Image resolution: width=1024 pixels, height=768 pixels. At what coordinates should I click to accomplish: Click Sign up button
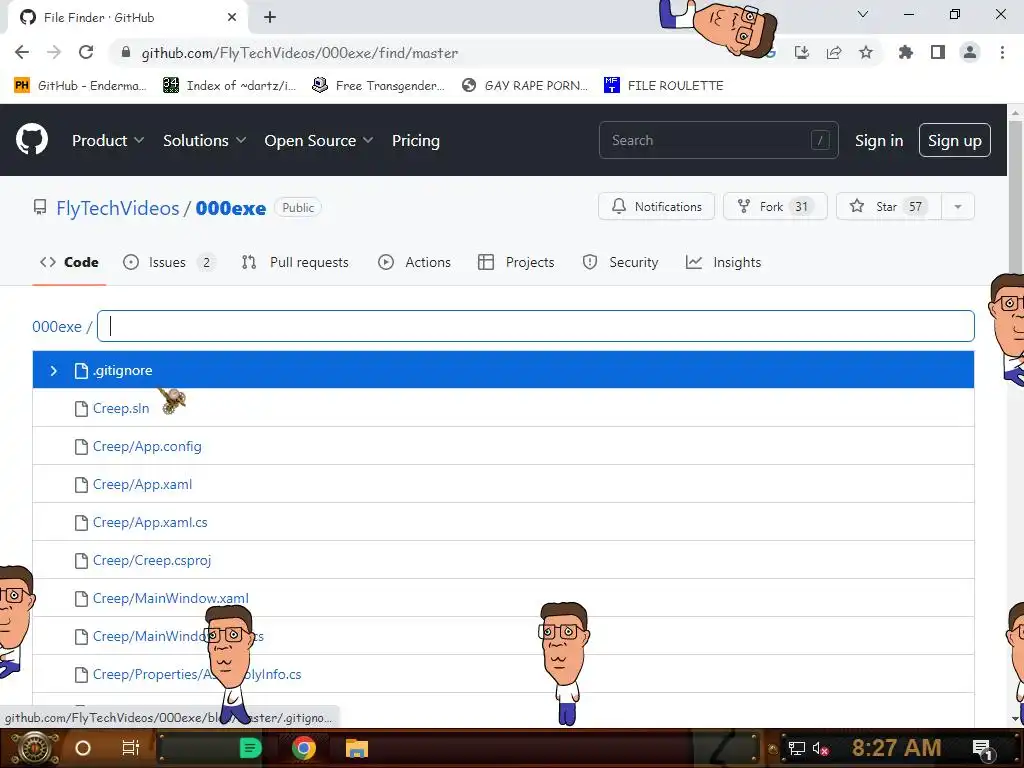click(955, 140)
